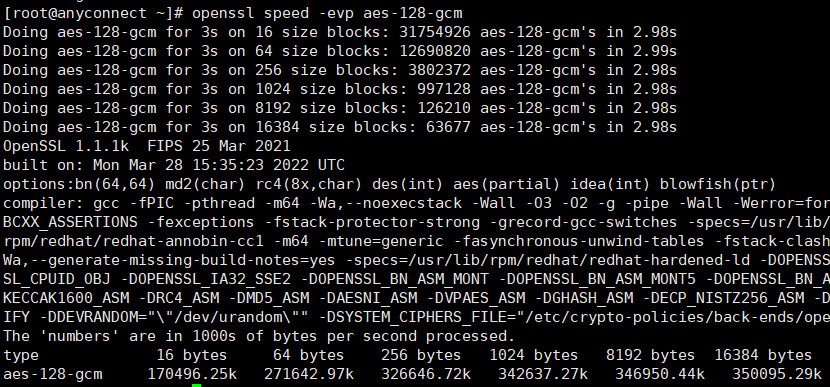Viewport: 830px width, 387px height.
Task: Click the result value '170496.25k'
Action: pyautogui.click(x=192, y=374)
